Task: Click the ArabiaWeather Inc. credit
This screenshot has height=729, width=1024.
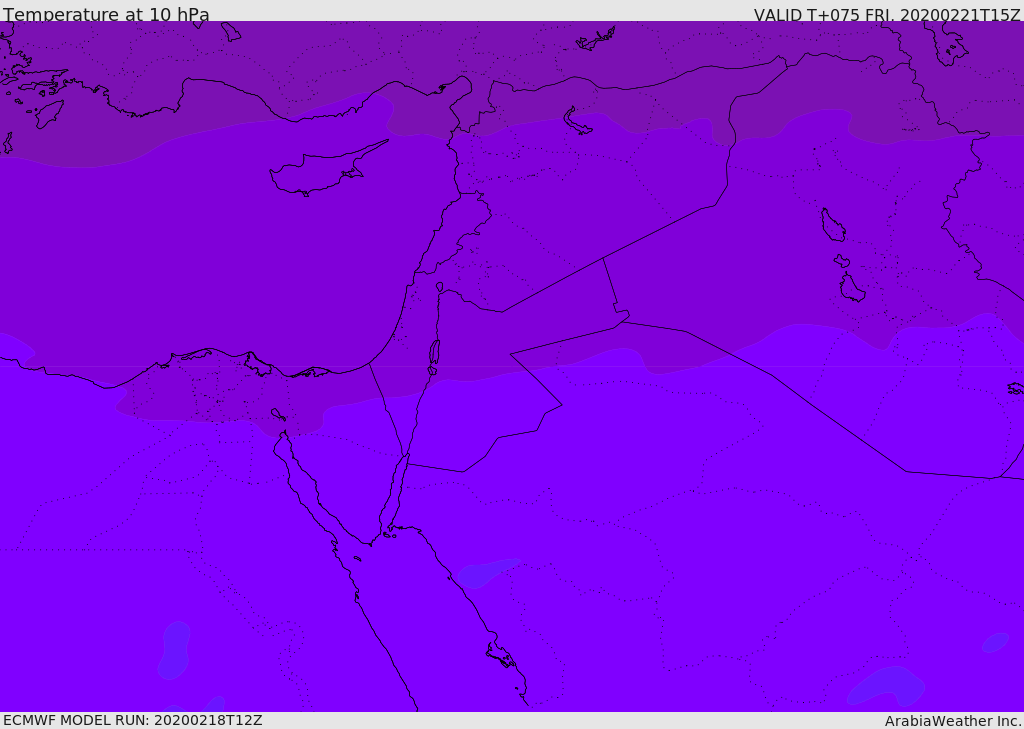Action: pyautogui.click(x=953, y=721)
